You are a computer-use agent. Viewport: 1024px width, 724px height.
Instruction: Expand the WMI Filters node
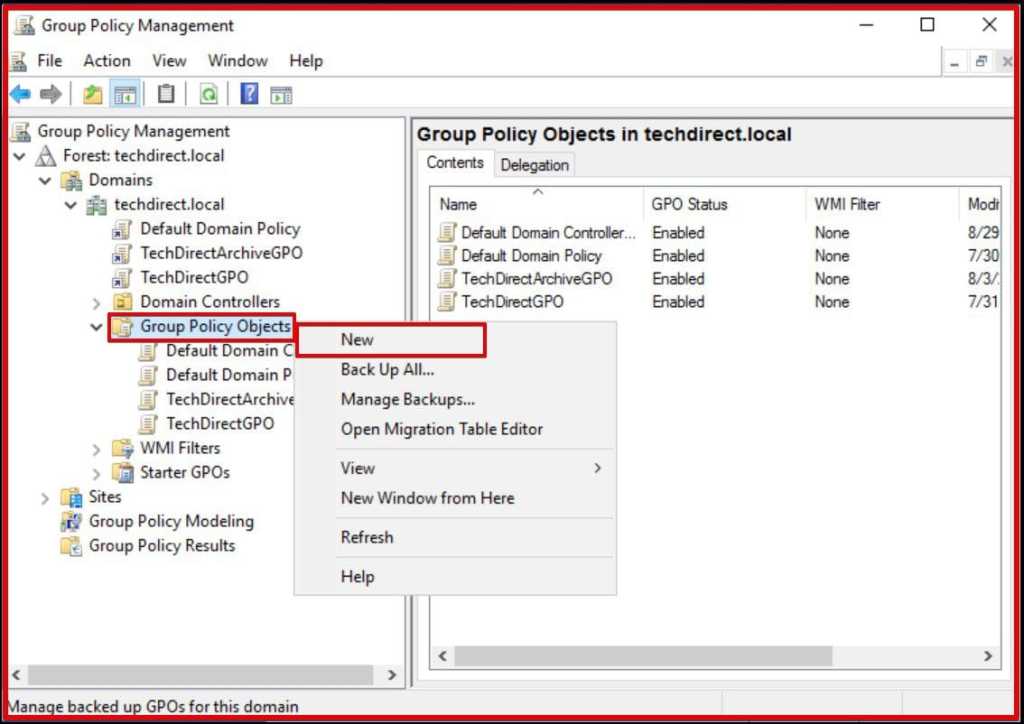tap(97, 449)
